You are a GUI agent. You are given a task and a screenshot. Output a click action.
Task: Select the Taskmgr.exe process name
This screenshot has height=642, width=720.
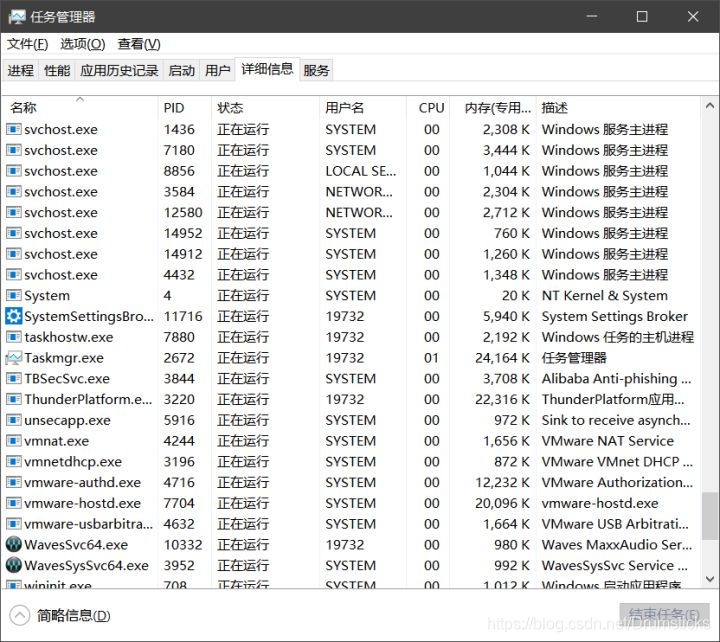64,358
